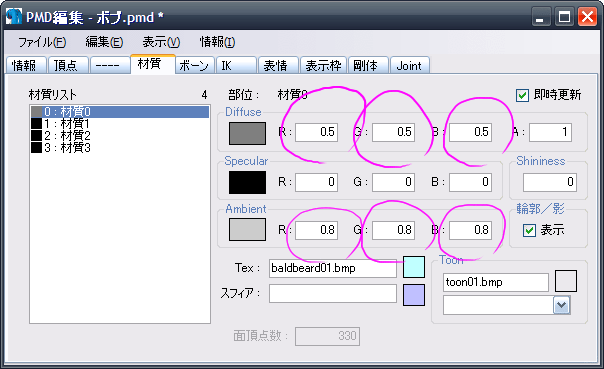Open the Toon dropdown arrow

click(562, 305)
